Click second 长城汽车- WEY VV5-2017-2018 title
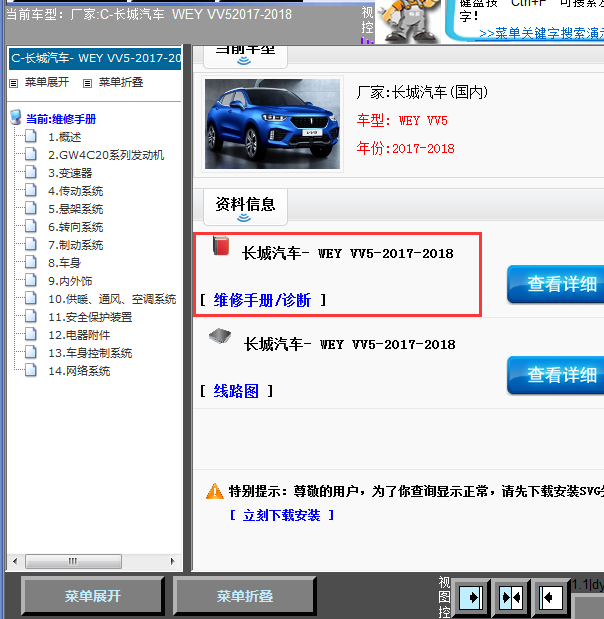The image size is (604, 619). 349,344
